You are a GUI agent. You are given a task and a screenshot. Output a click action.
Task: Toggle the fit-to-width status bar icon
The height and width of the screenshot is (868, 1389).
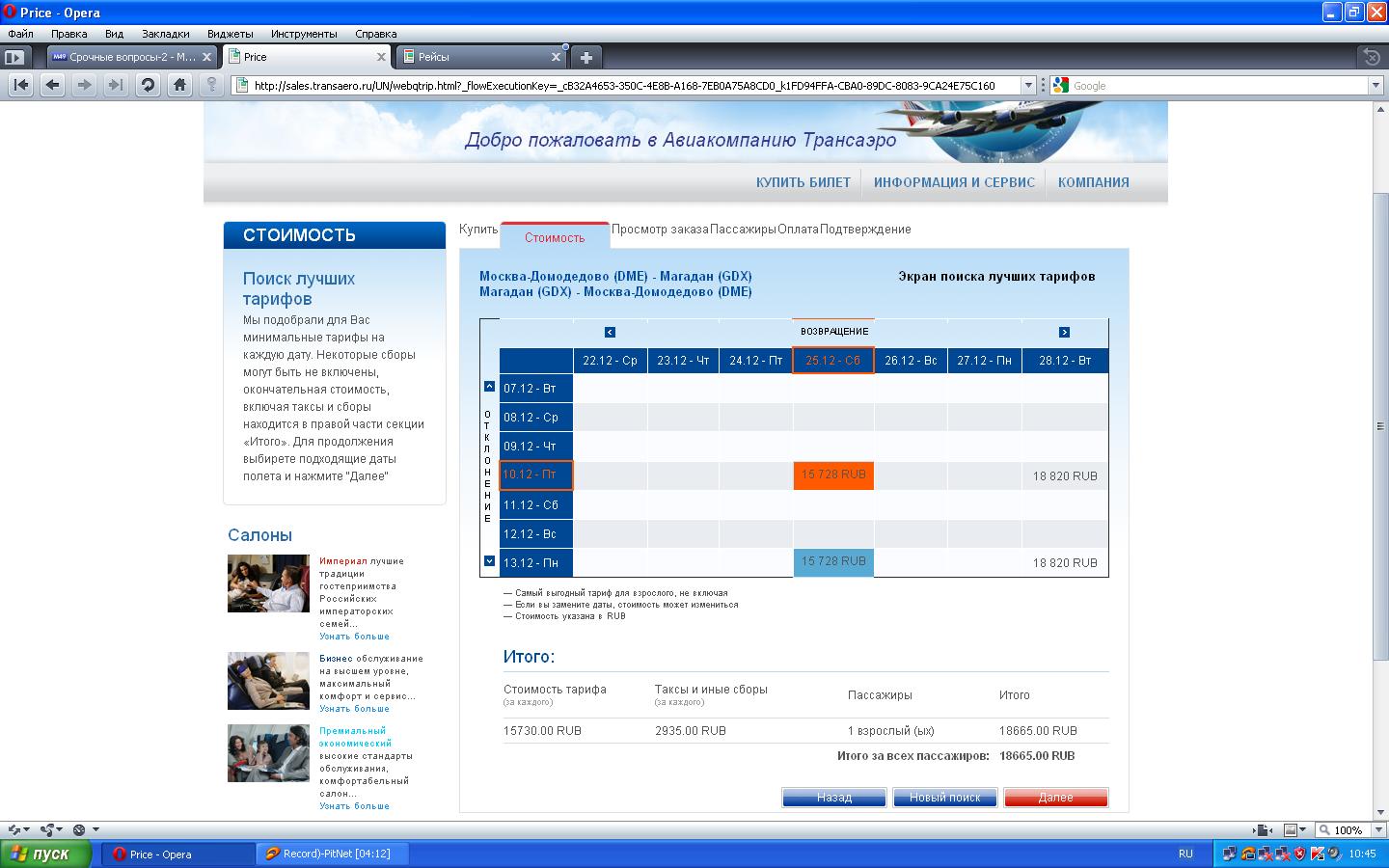pos(1265,829)
